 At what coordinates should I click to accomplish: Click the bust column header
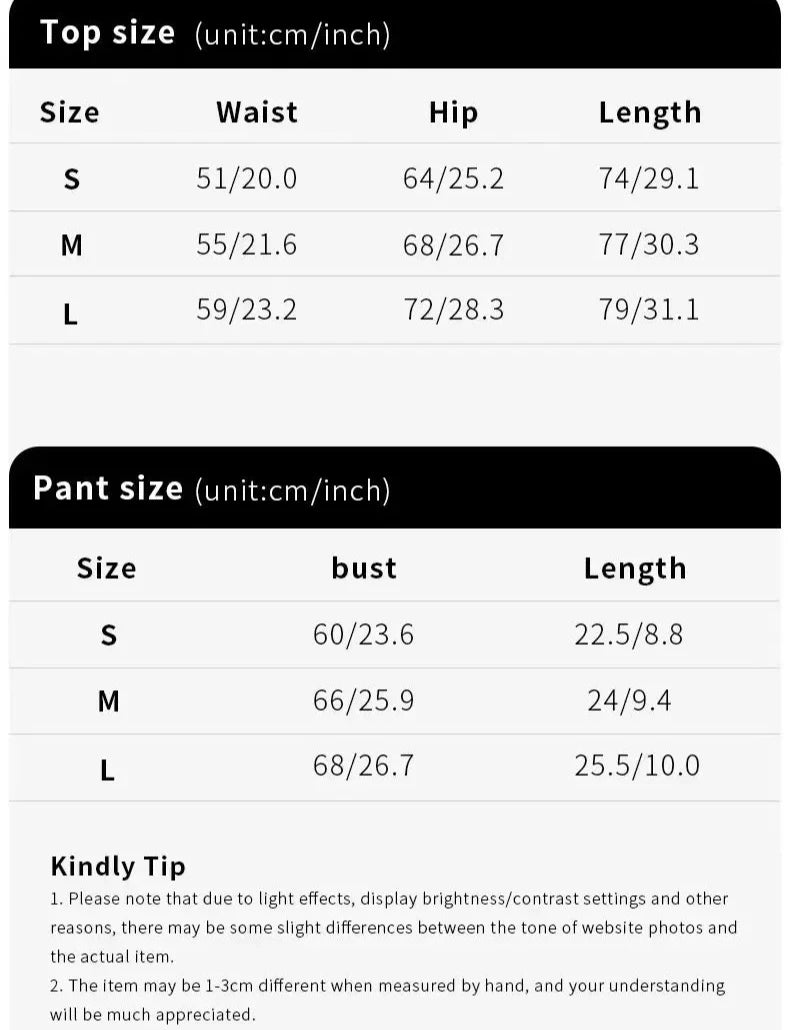[364, 568]
